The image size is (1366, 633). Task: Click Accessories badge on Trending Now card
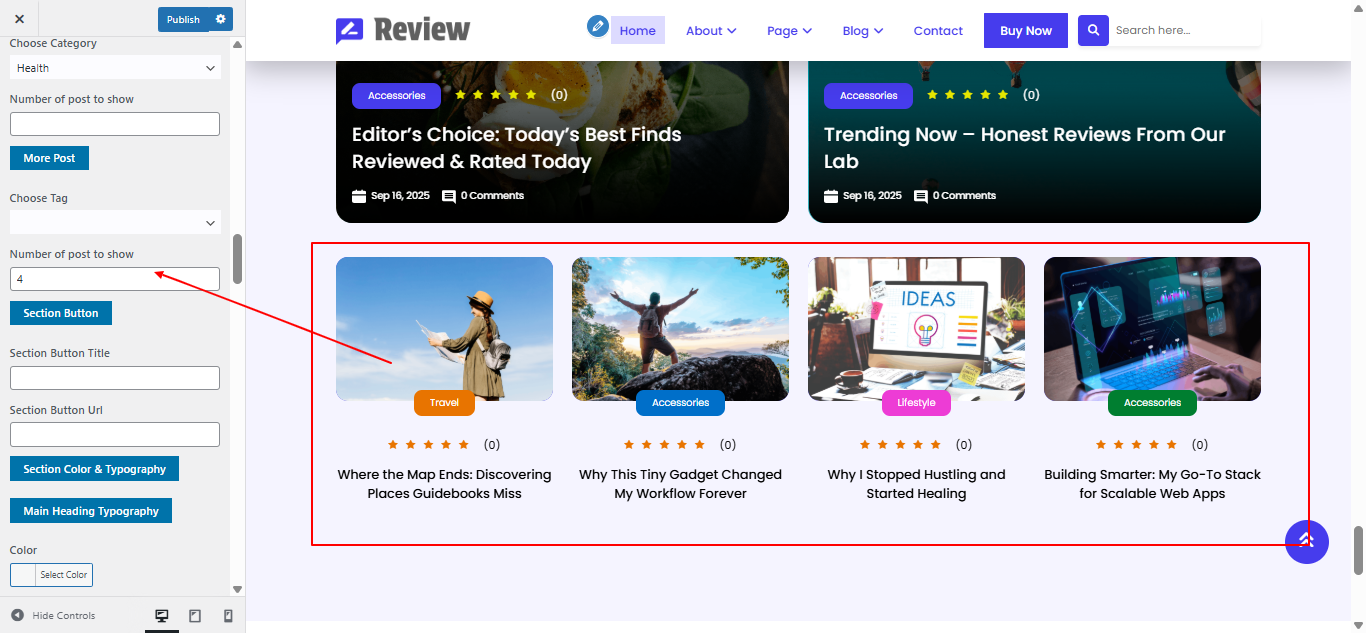click(x=868, y=96)
